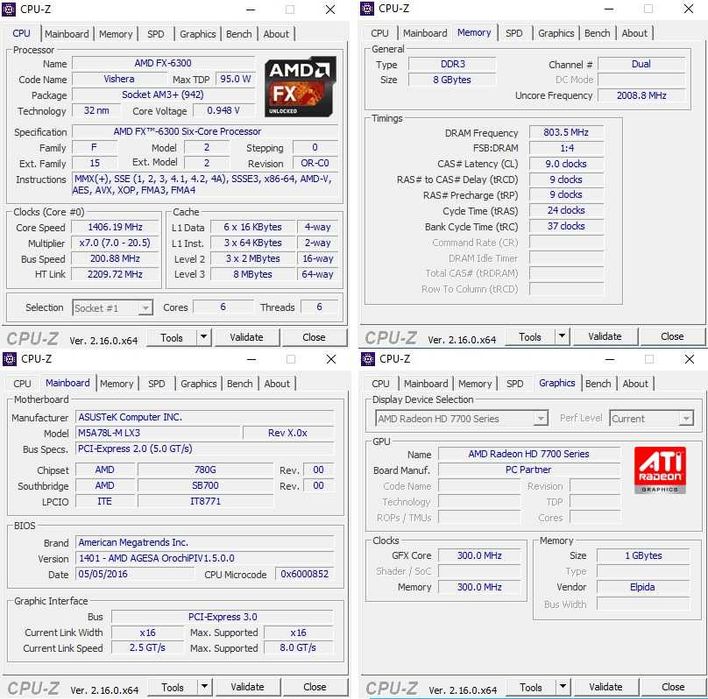This screenshot has width=708, height=699.
Task: Open SPD tab in the CPU window
Action: (x=155, y=34)
